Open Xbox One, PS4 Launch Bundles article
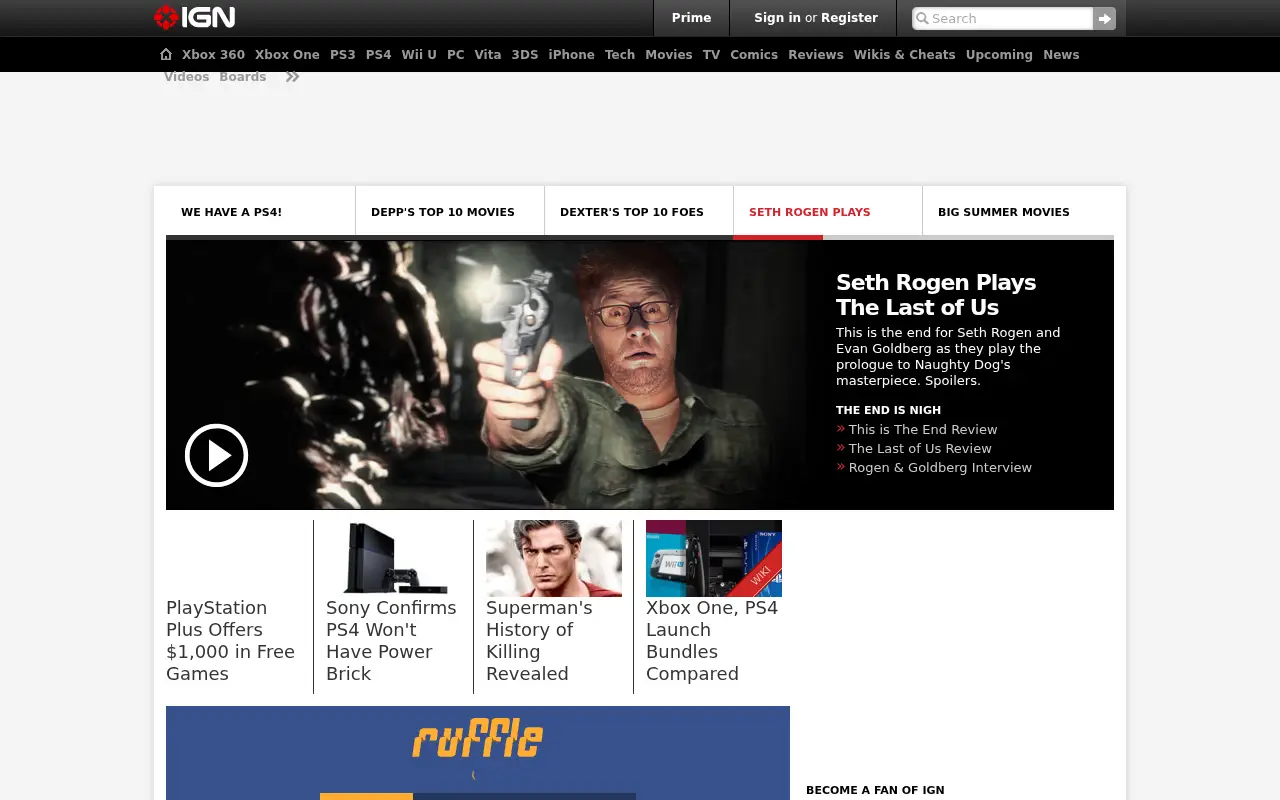The width and height of the screenshot is (1280, 800). pos(712,640)
